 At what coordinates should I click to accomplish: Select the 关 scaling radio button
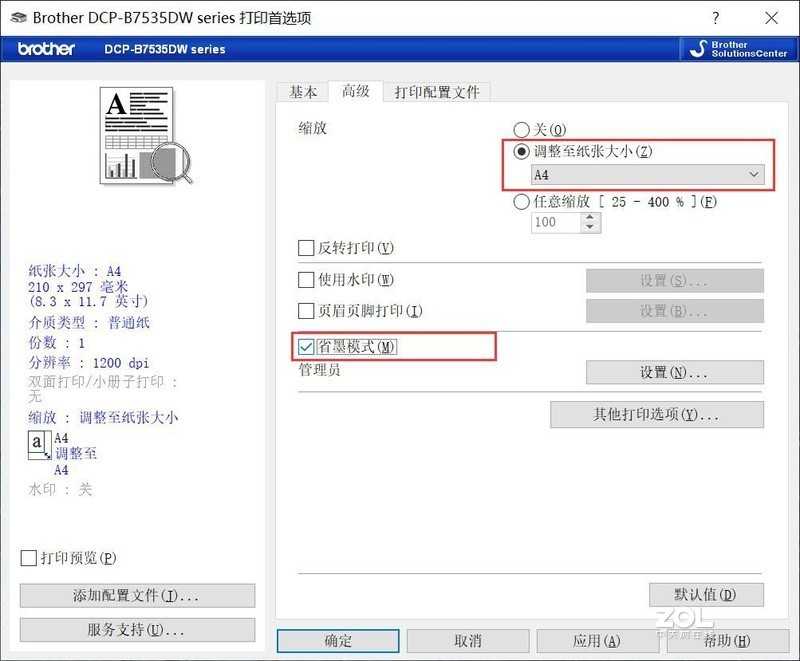click(x=521, y=130)
